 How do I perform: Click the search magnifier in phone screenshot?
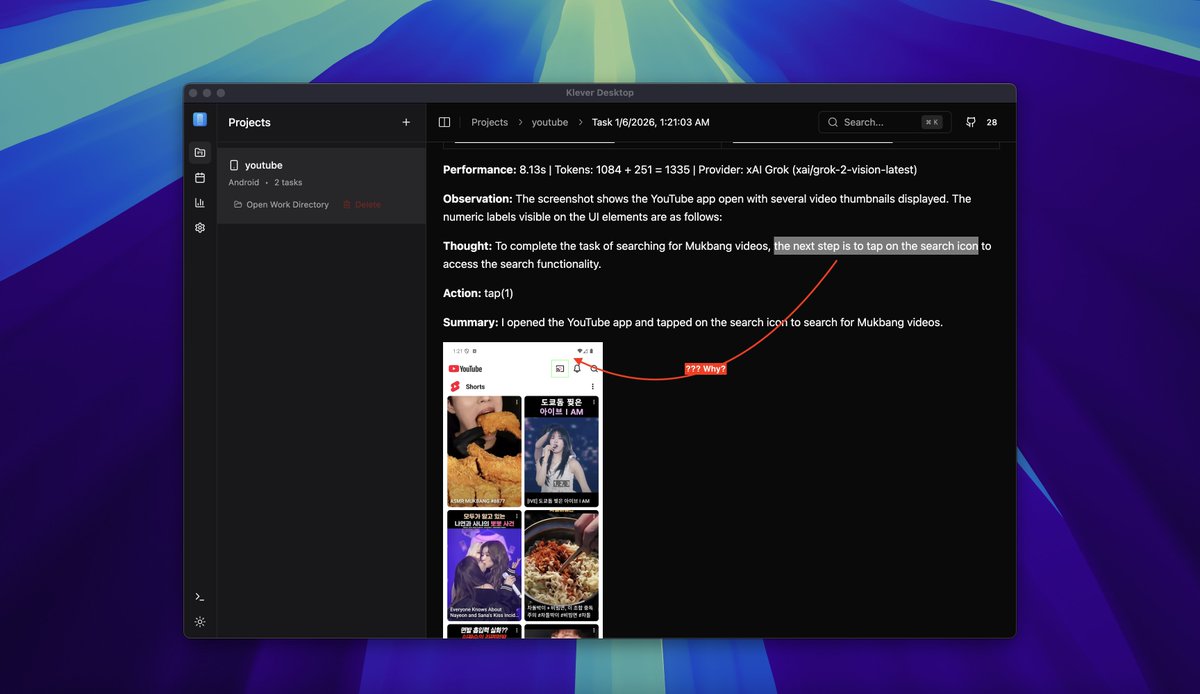point(593,369)
